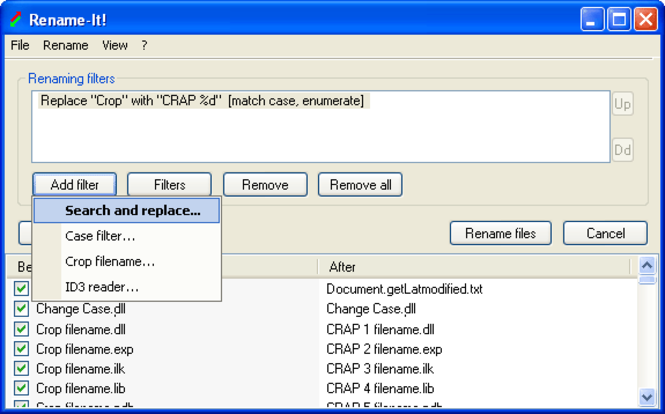The height and width of the screenshot is (414, 665).
Task: Select ID3 reader... from filter menu
Action: pos(101,287)
